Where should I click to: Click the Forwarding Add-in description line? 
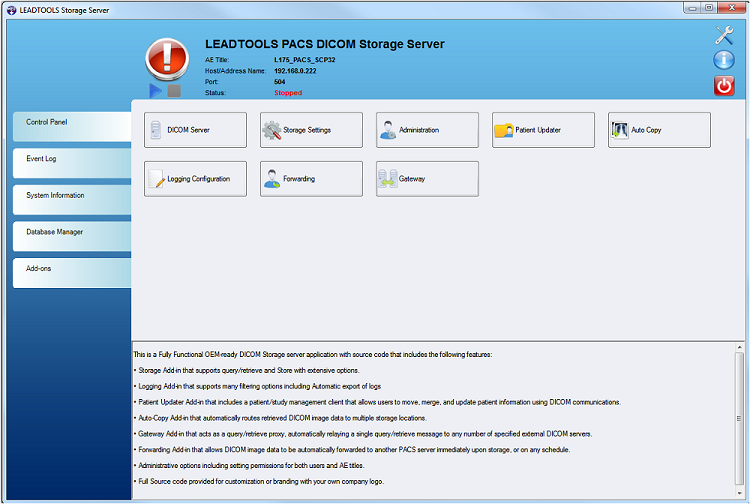click(354, 450)
